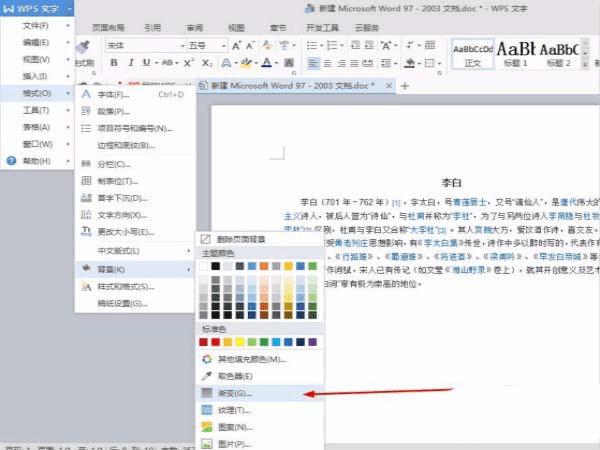Image resolution: width=600 pixels, height=450 pixels.
Task: Click the borders grid icon
Action: (x=430, y=63)
